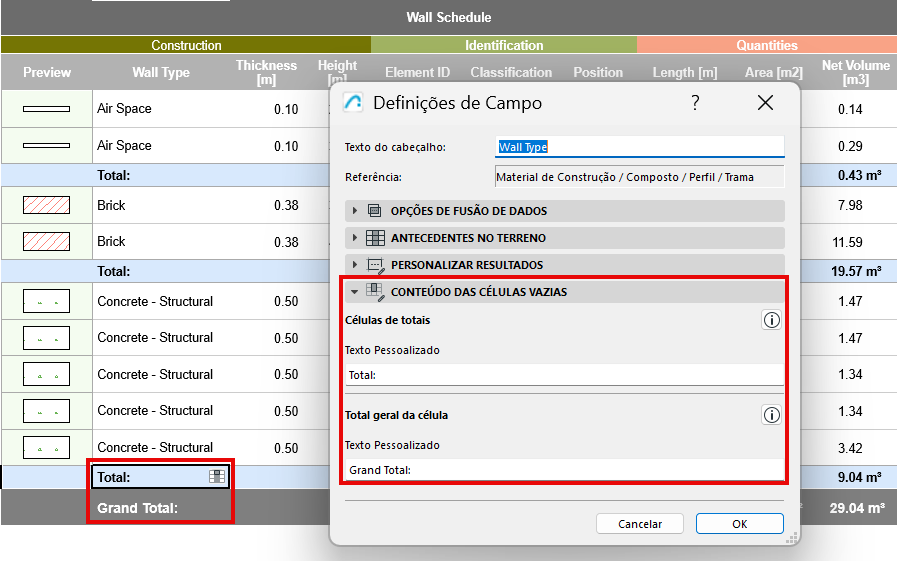Screen dimensions: 907x561
Task: Show info for Células de totais
Action: [771, 320]
